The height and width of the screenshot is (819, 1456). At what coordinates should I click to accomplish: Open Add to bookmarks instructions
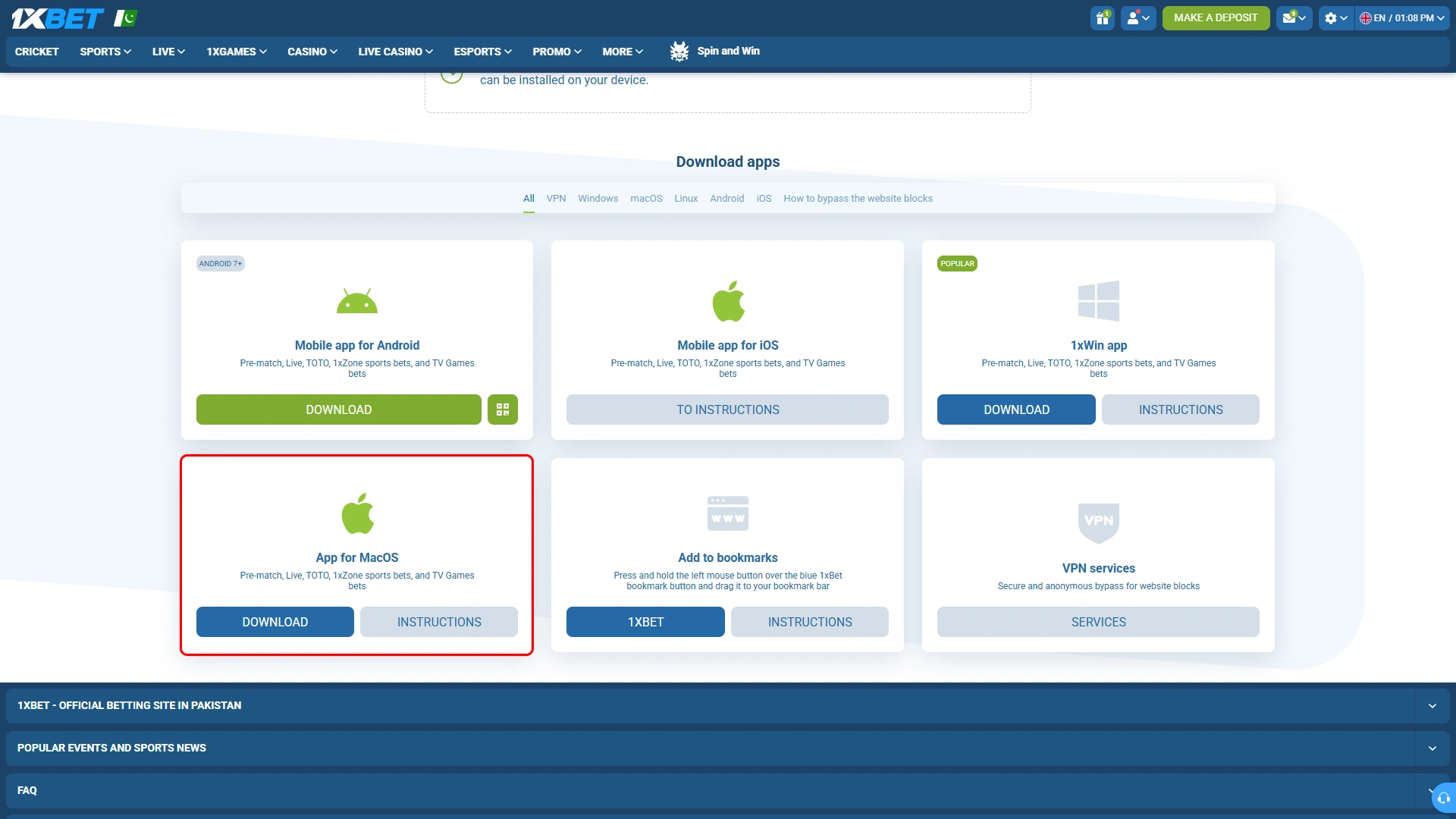(x=810, y=622)
